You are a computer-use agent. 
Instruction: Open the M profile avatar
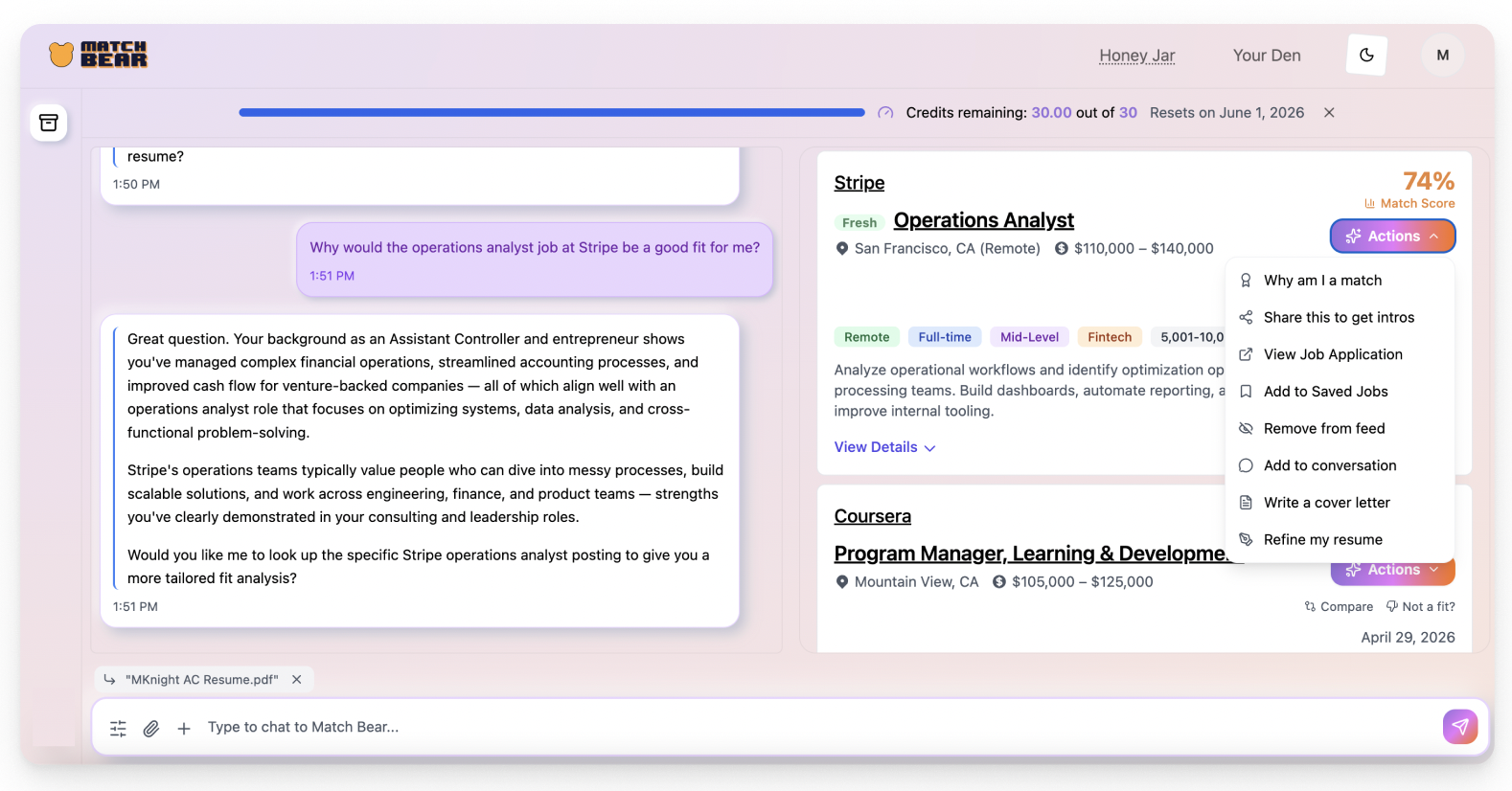click(x=1442, y=55)
